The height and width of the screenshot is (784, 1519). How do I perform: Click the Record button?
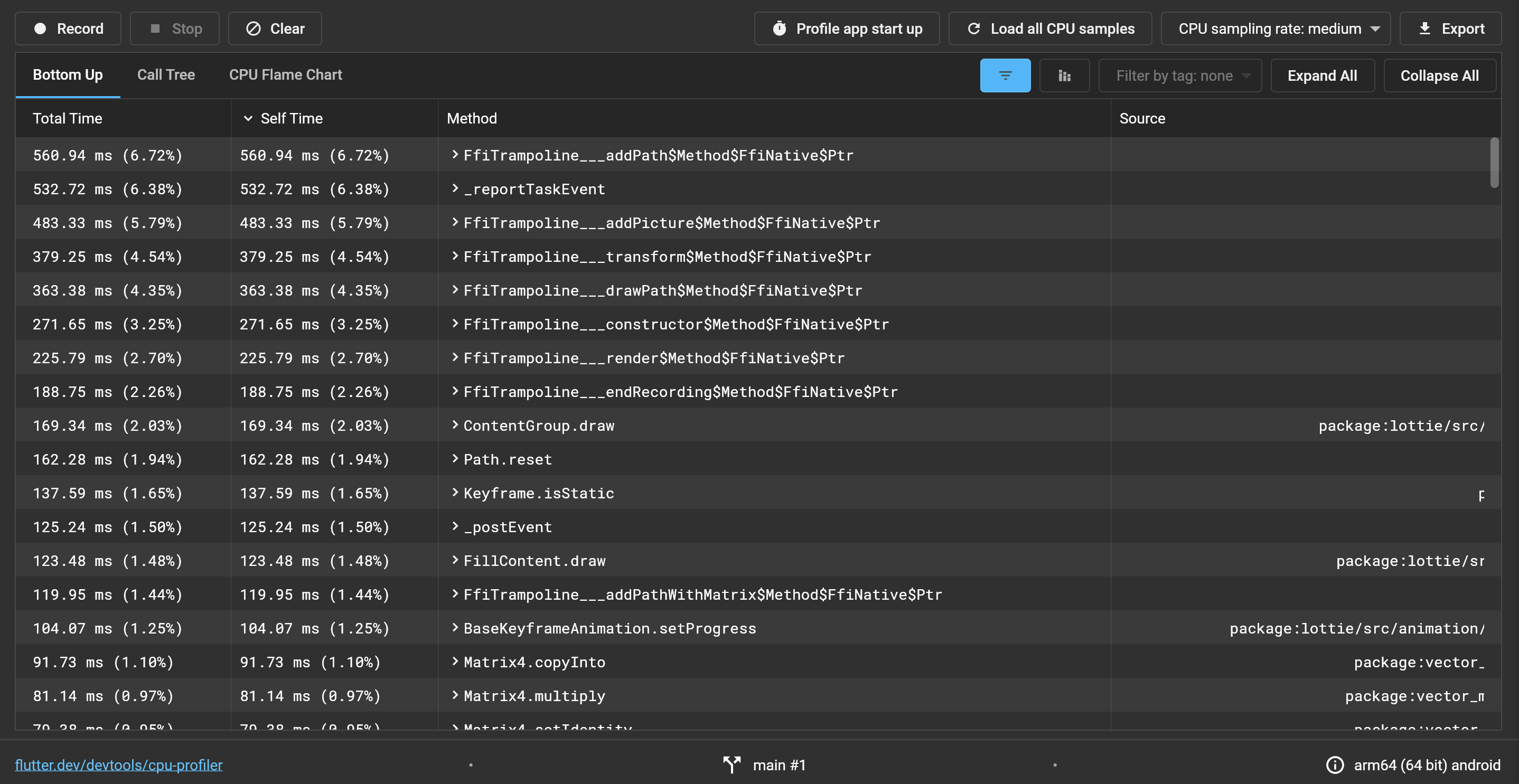pos(68,29)
